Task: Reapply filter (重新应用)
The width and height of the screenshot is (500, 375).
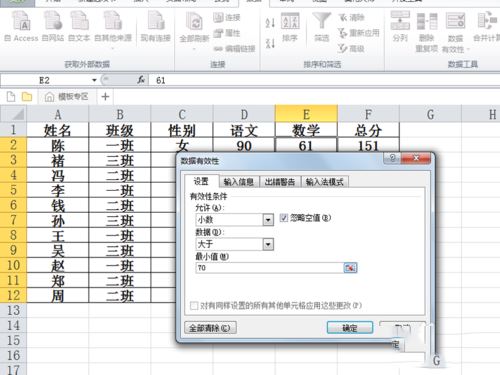Action: [x=359, y=33]
